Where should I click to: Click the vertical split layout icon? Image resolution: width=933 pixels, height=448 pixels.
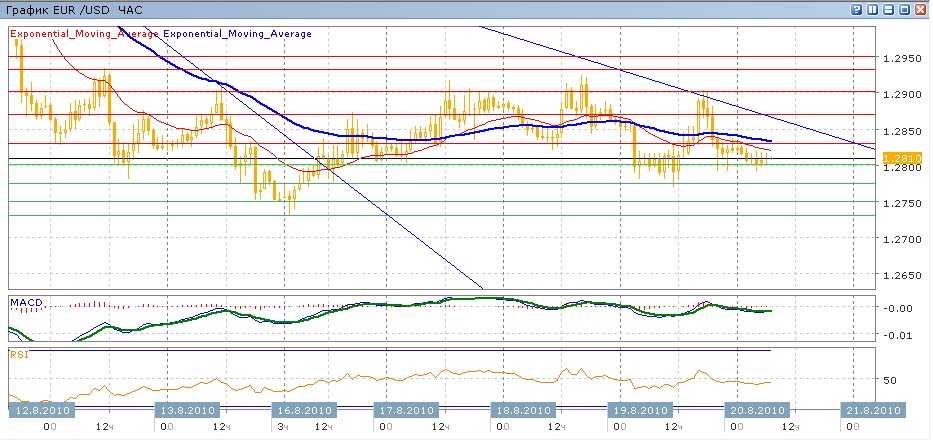click(873, 9)
